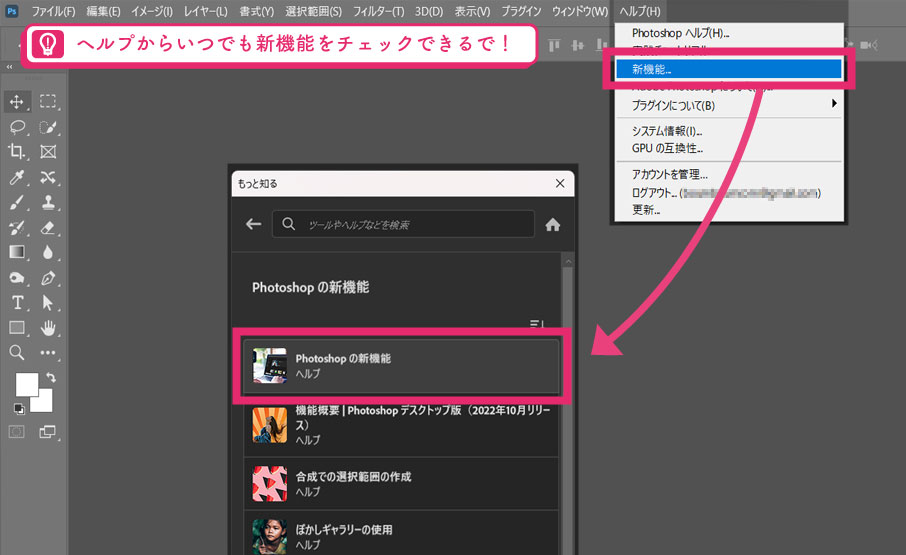Select the Pen tool
This screenshot has height=555, width=906.
coord(48,278)
